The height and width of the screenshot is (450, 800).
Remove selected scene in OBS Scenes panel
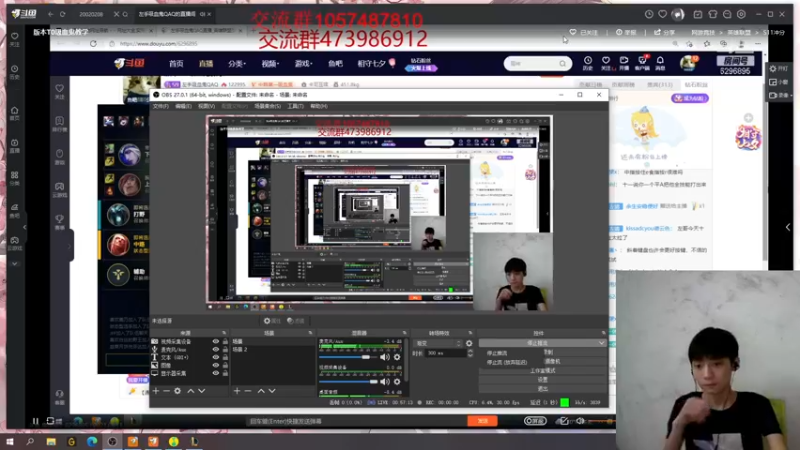(248, 391)
